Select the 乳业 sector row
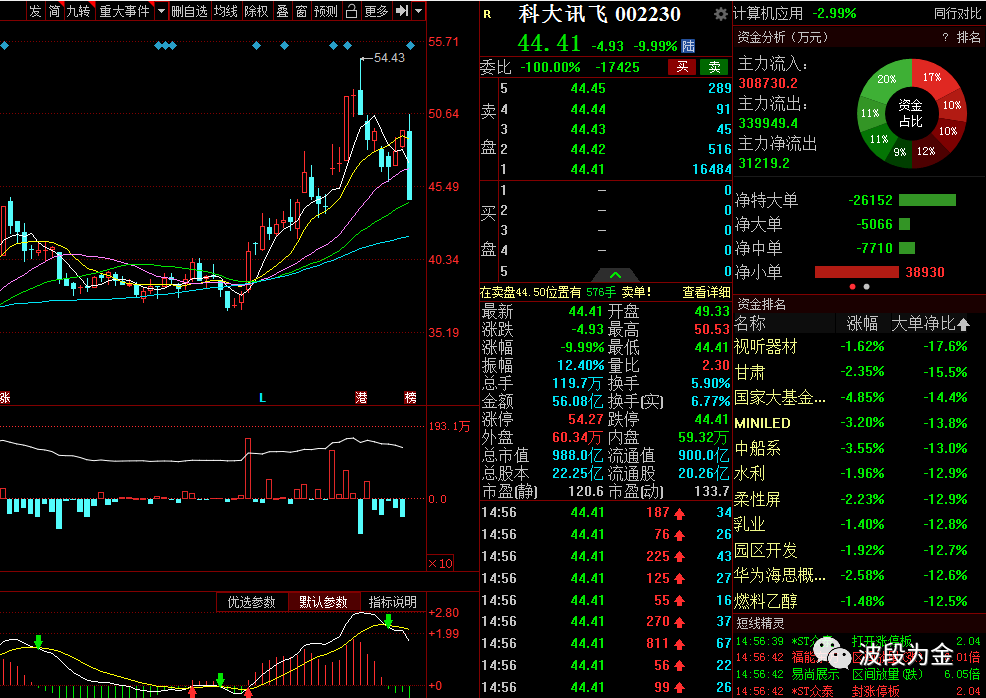The height and width of the screenshot is (698, 986). [859, 524]
